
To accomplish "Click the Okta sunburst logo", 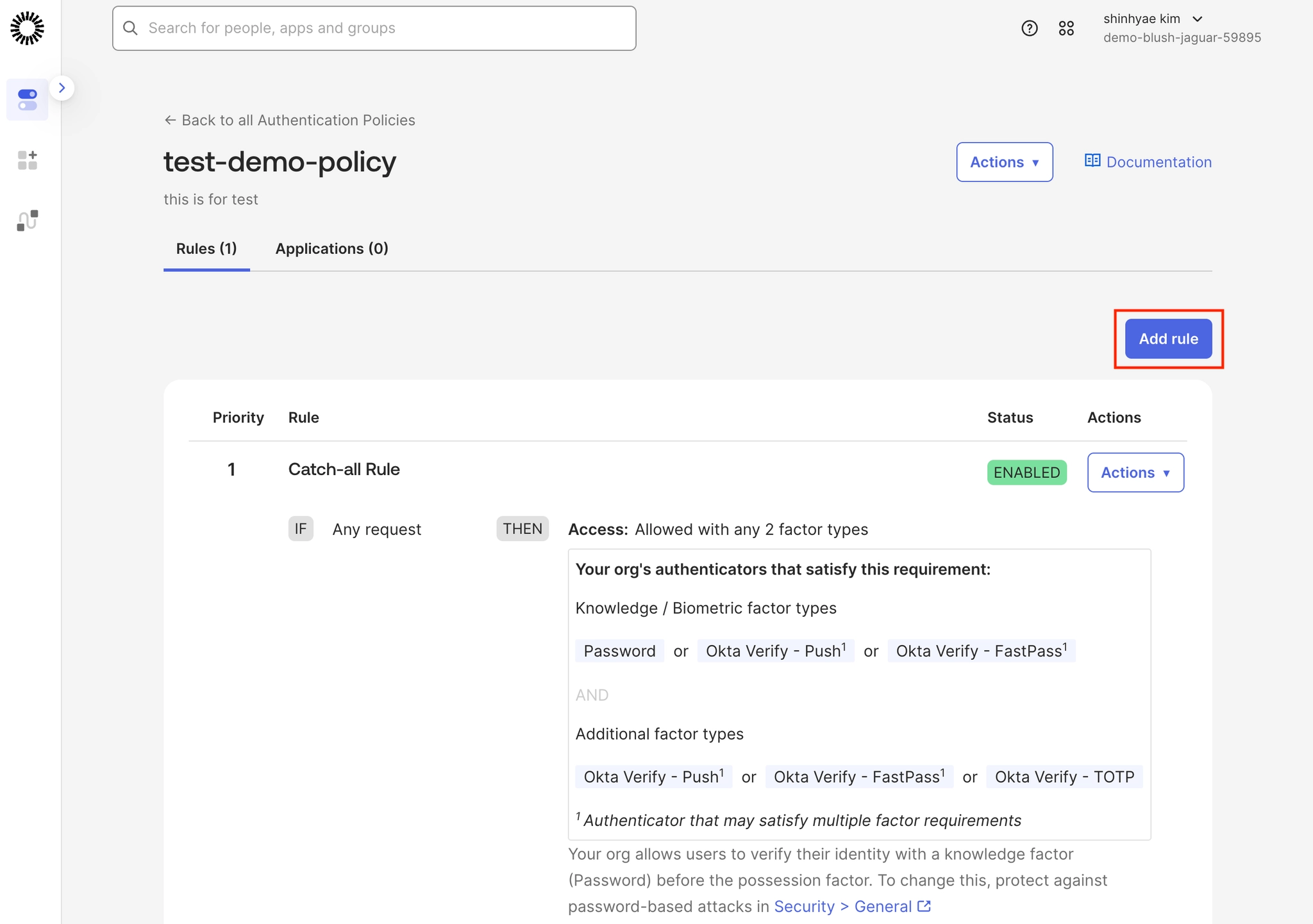I will coord(28,28).
